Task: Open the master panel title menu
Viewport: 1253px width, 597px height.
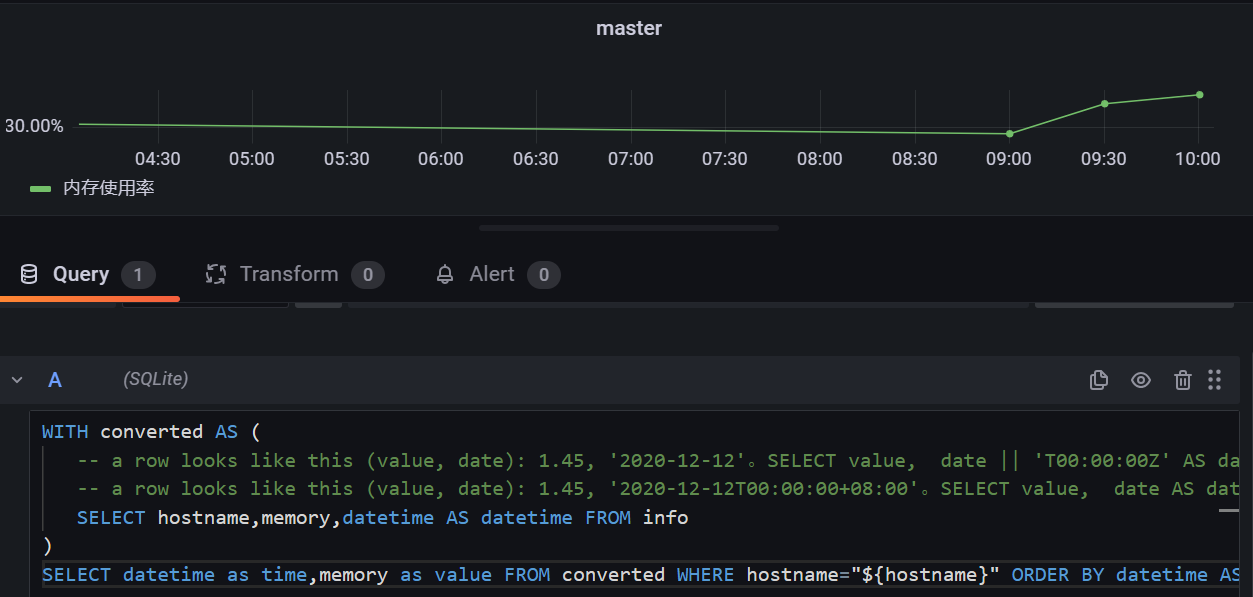Action: click(629, 28)
